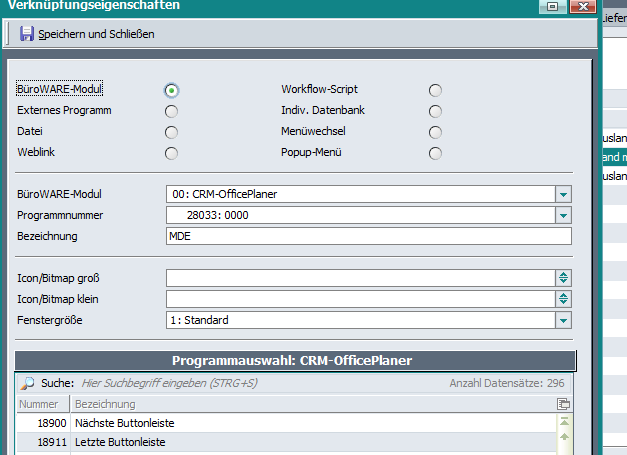This screenshot has height=455, width=627.
Task: Select the Externes Programm radio button
Action: click(172, 111)
